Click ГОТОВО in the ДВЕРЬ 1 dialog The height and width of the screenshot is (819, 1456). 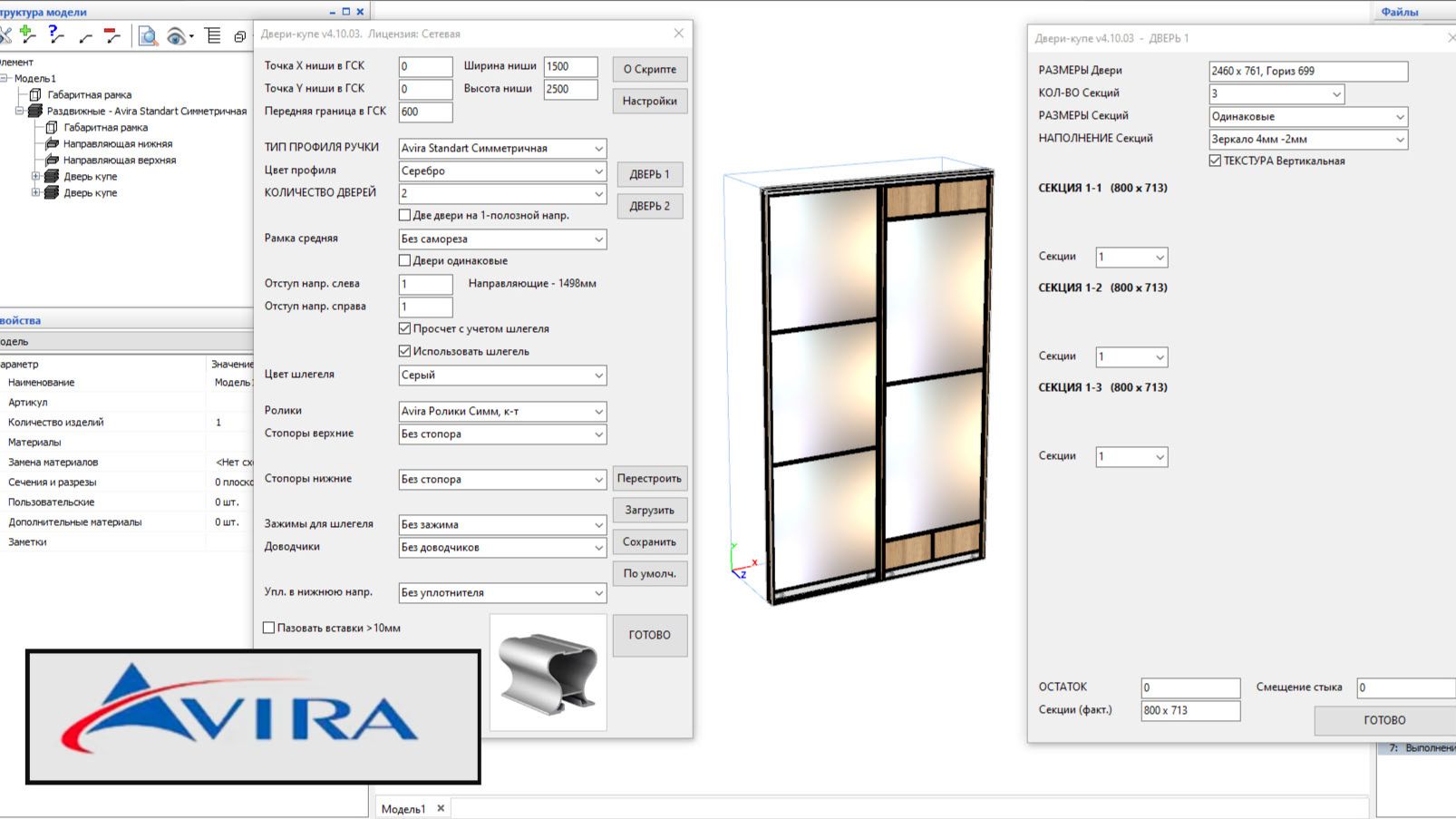pyautogui.click(x=1384, y=720)
